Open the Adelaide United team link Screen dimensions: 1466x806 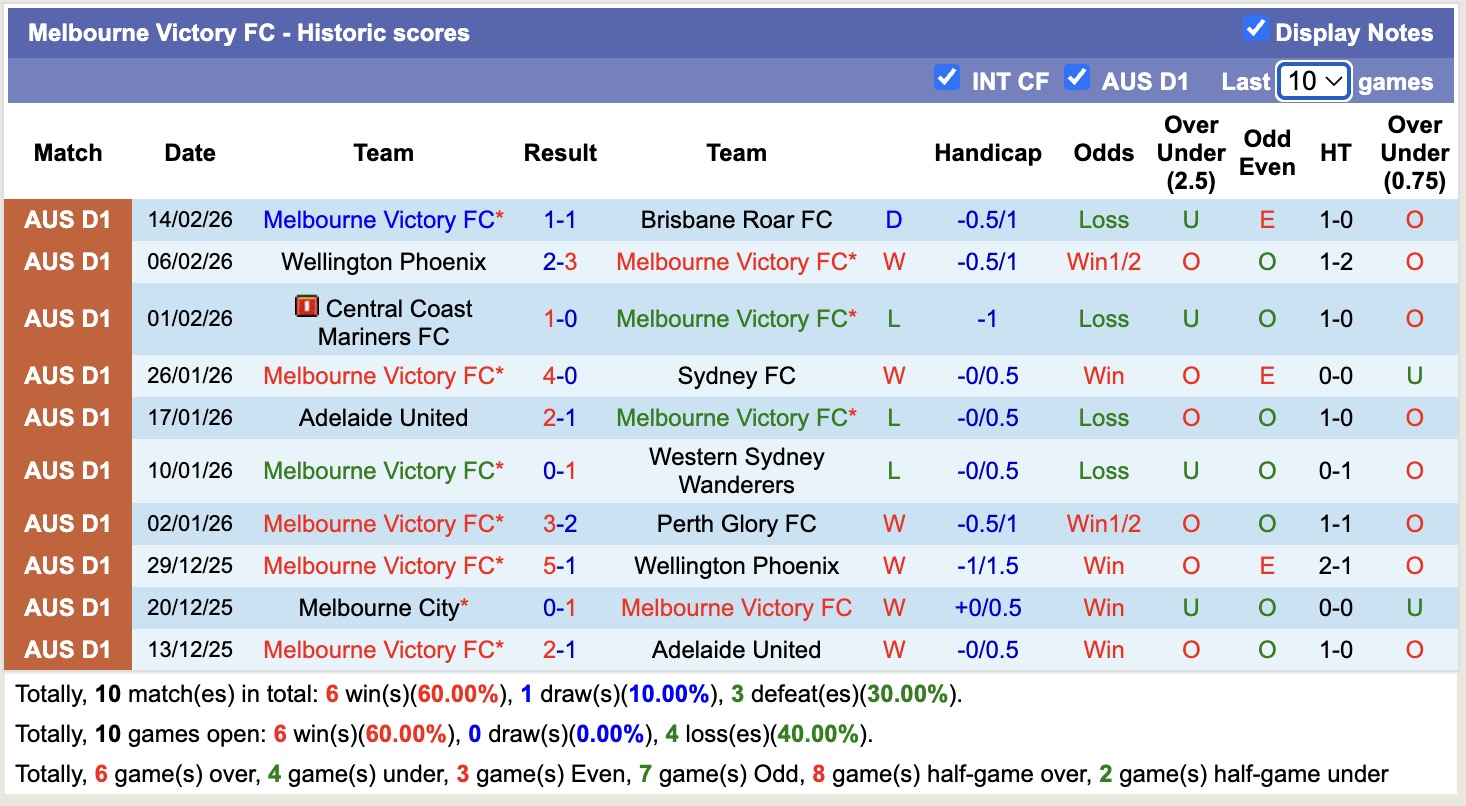[x=383, y=418]
